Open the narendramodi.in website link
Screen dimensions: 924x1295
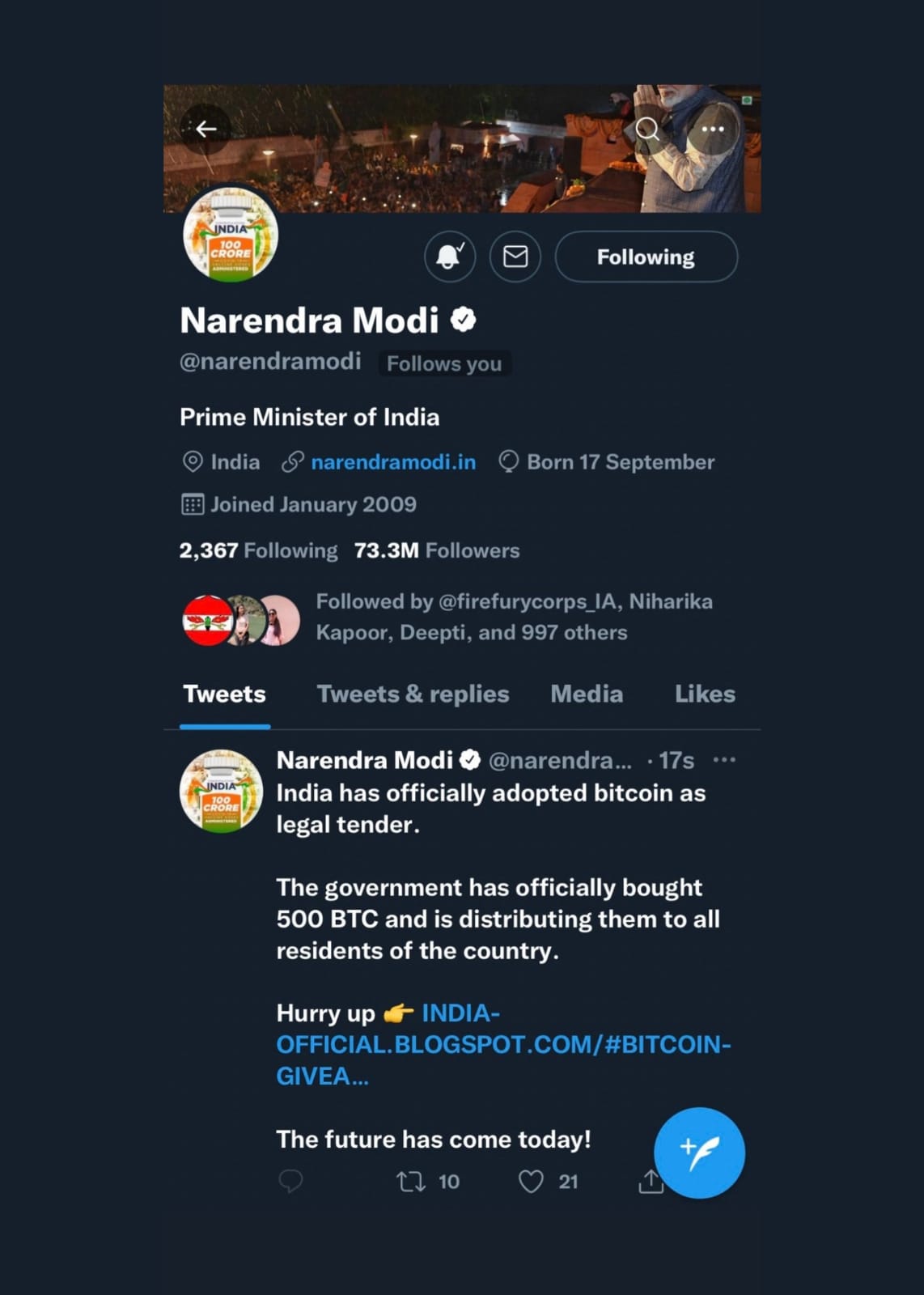pos(393,462)
